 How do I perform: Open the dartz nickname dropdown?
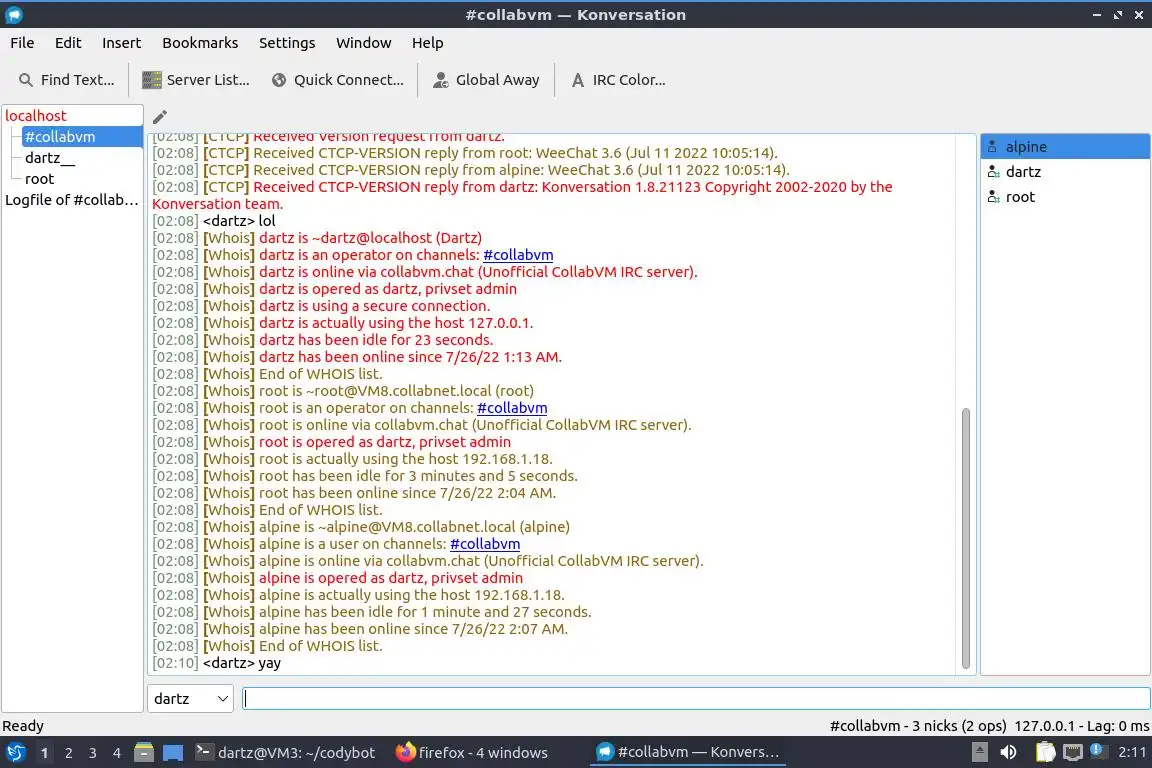click(x=190, y=699)
